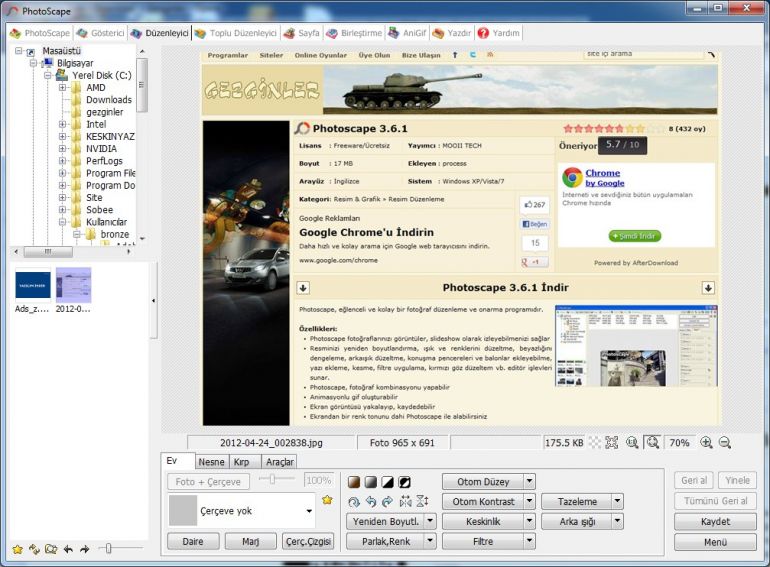The height and width of the screenshot is (567, 770).
Task: Open the Otom Düzey dropdown arrow
Action: pyautogui.click(x=529, y=481)
